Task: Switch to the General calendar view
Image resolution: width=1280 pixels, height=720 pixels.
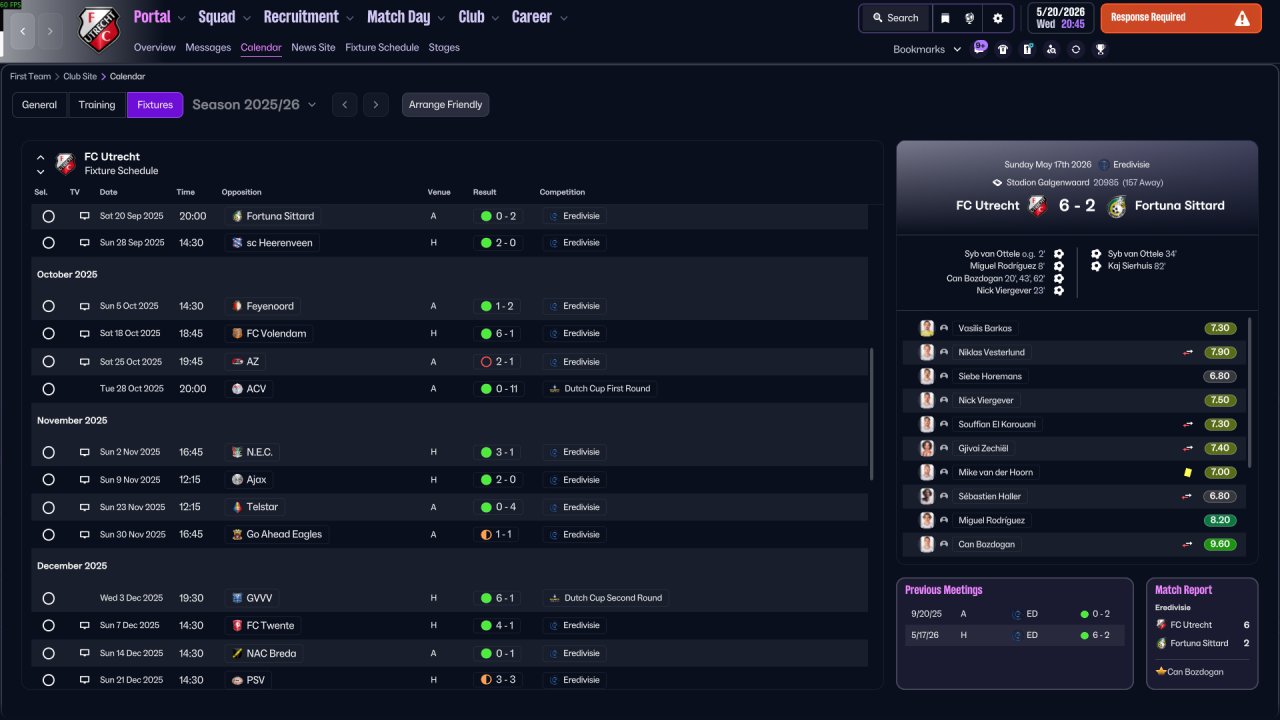Action: click(x=40, y=105)
